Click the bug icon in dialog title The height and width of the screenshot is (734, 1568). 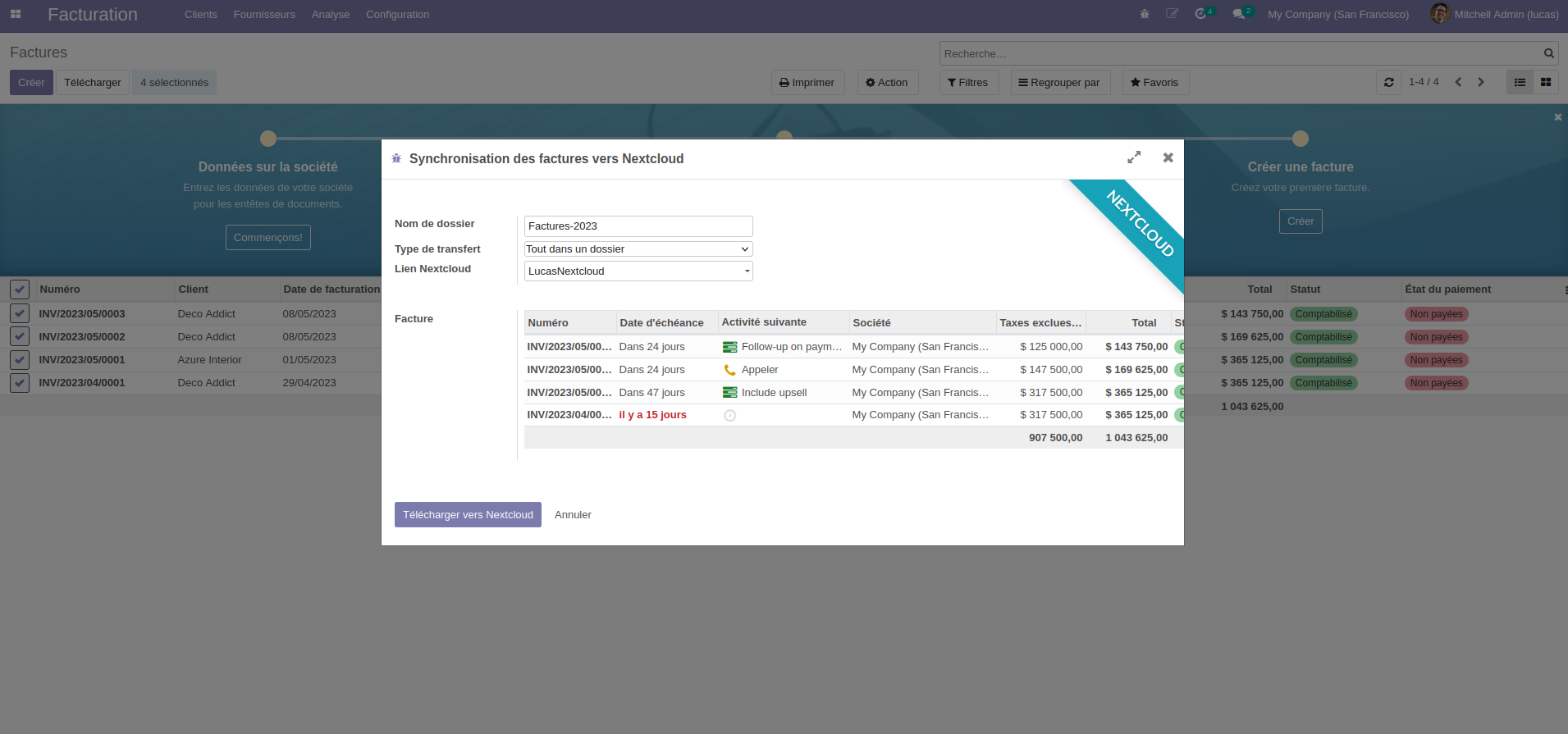point(396,158)
